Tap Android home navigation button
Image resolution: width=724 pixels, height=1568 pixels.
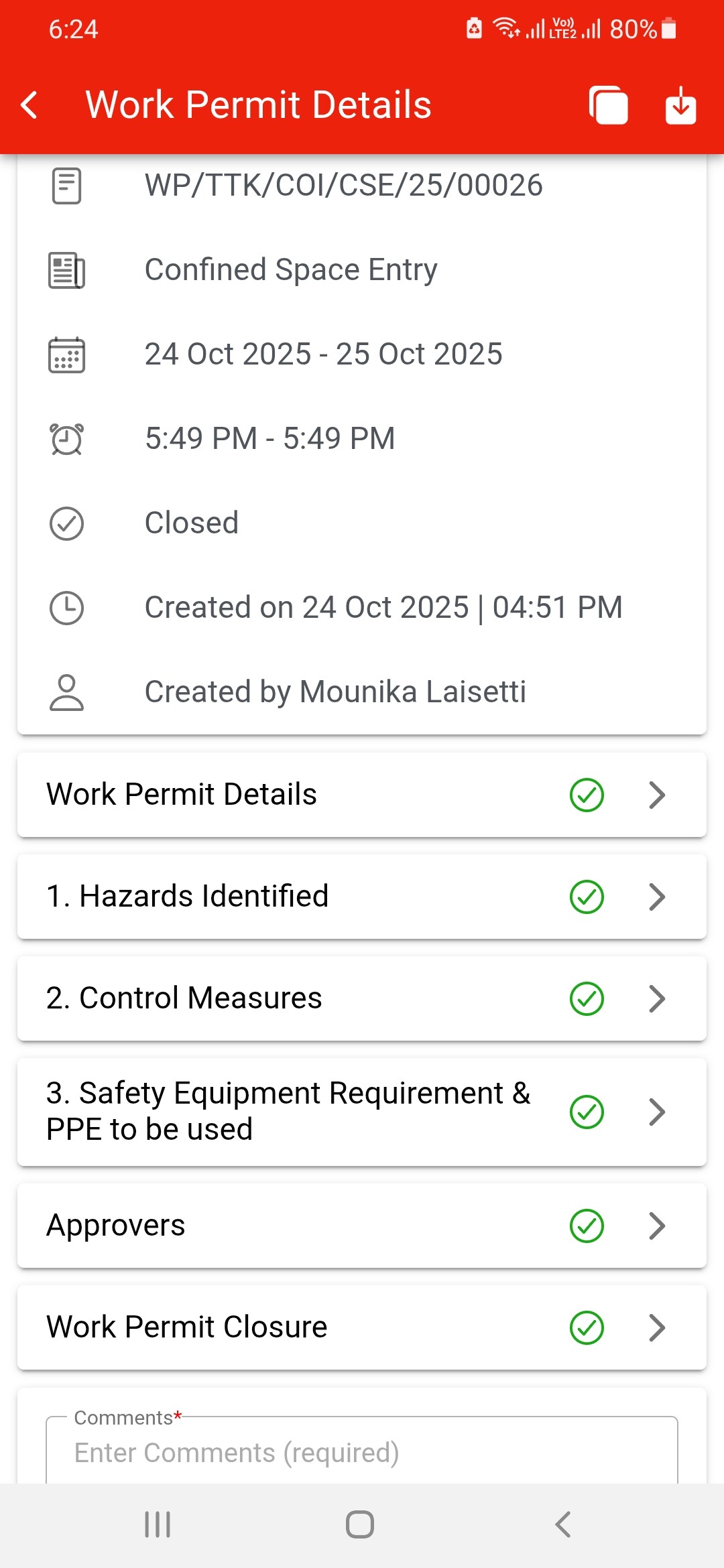(x=360, y=1524)
